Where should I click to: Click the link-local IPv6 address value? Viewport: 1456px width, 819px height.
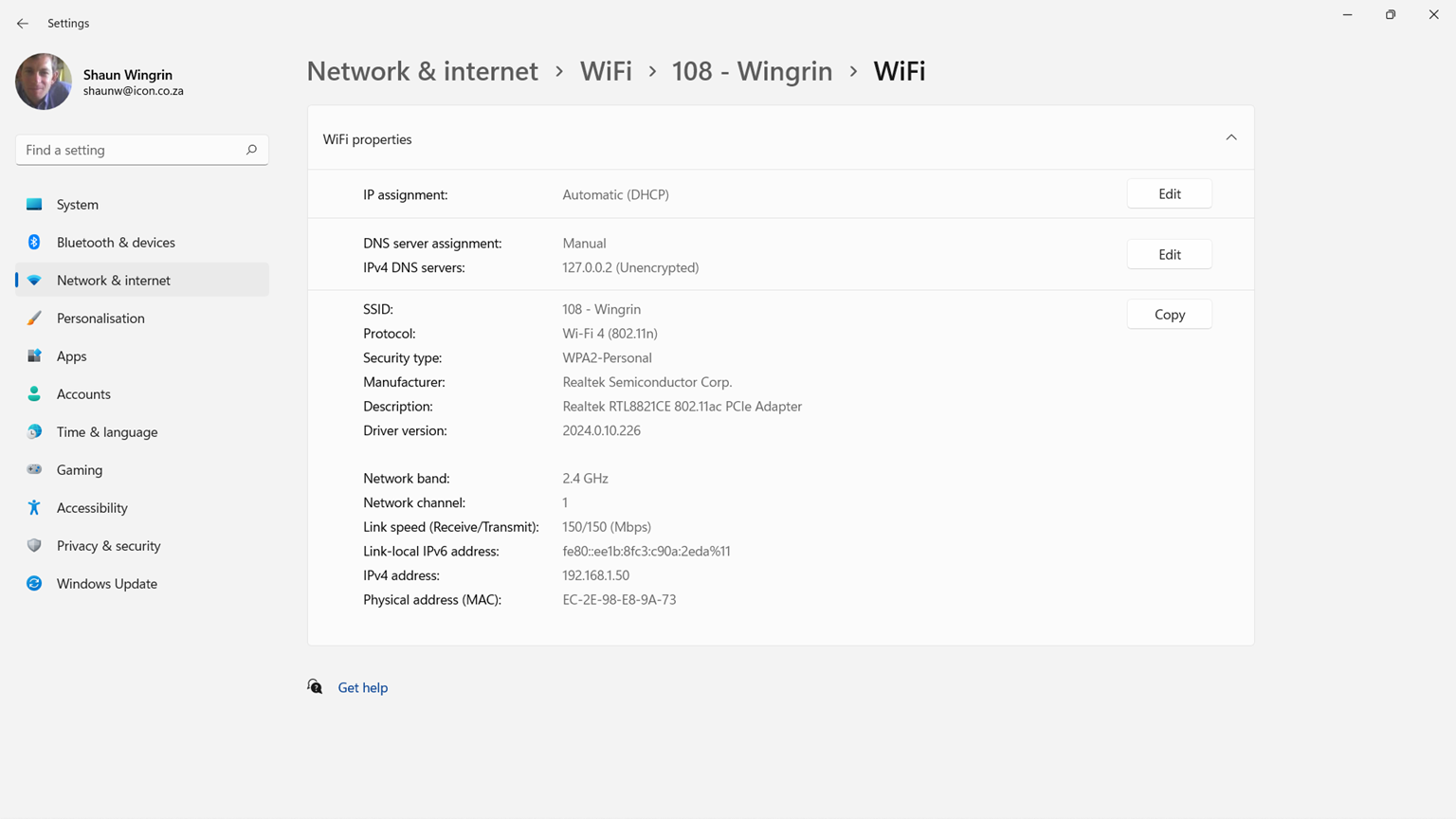[x=646, y=551]
